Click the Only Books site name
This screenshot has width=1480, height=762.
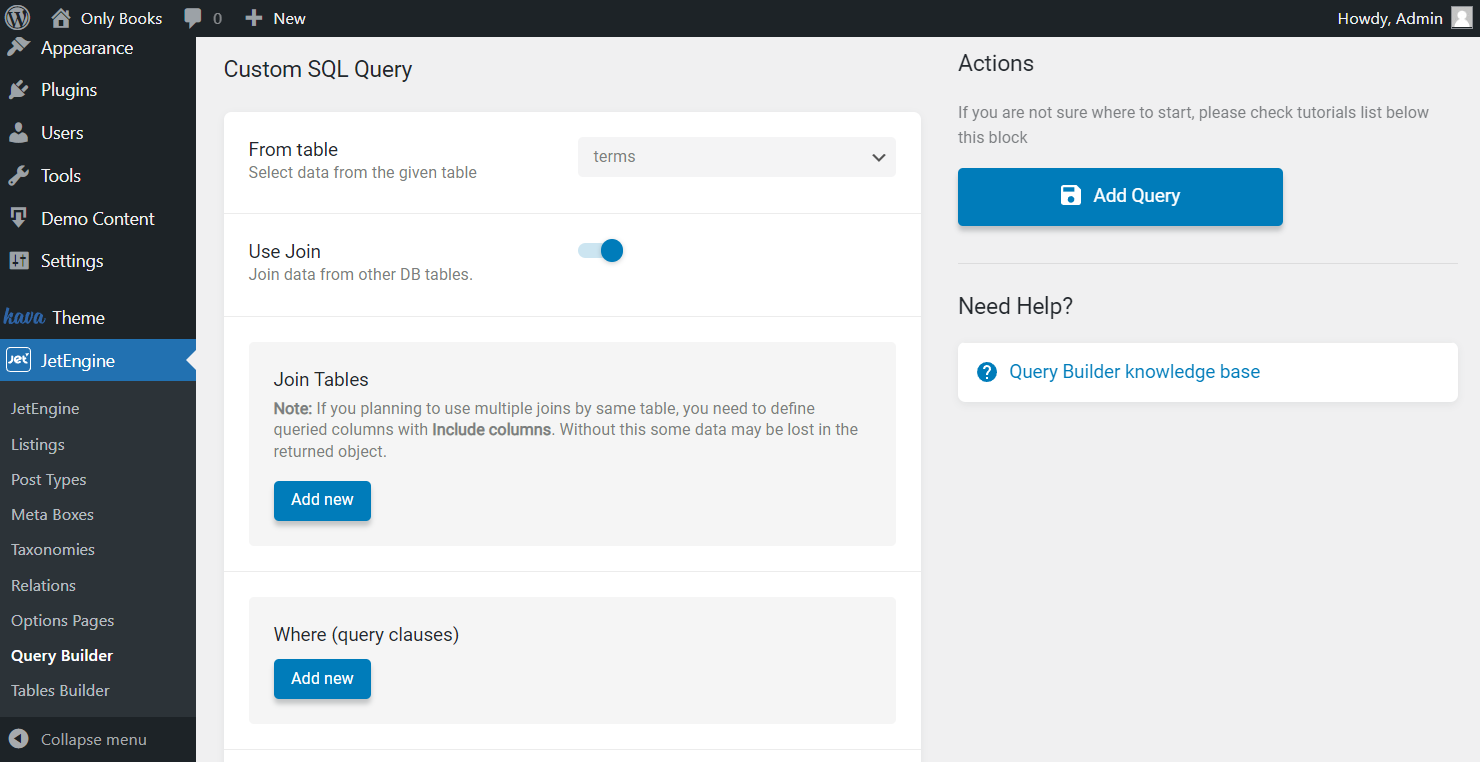122,18
